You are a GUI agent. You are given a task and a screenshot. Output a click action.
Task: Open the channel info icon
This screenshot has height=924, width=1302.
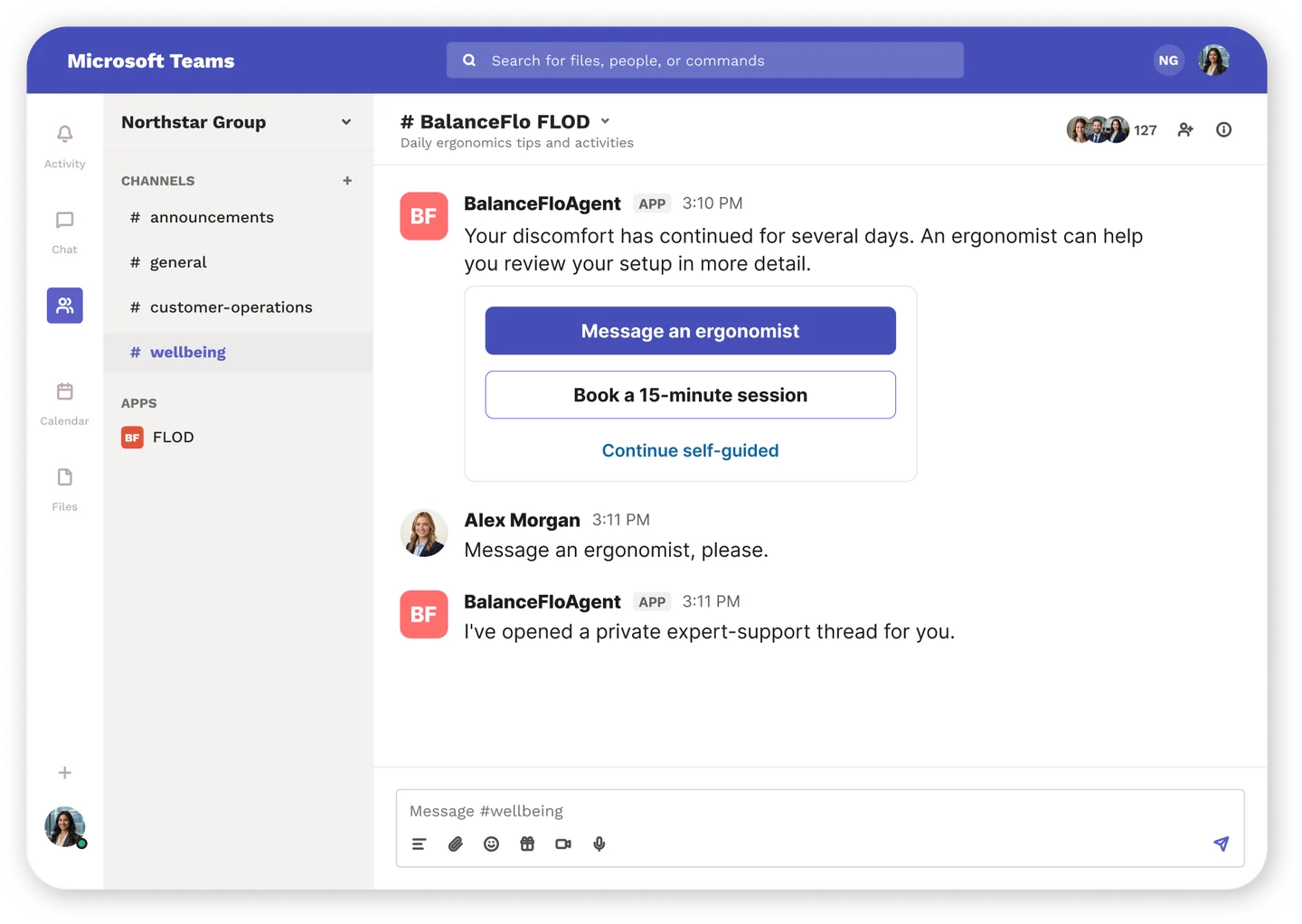[x=1223, y=130]
